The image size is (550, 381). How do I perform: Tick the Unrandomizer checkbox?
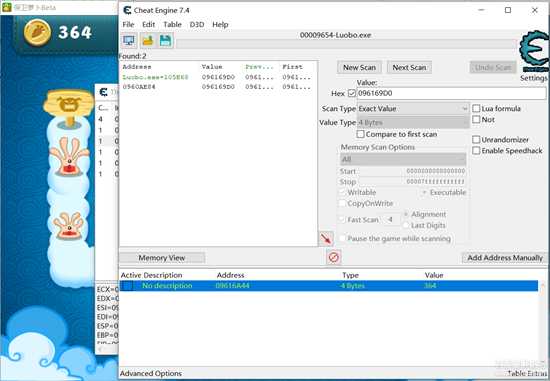tap(476, 140)
